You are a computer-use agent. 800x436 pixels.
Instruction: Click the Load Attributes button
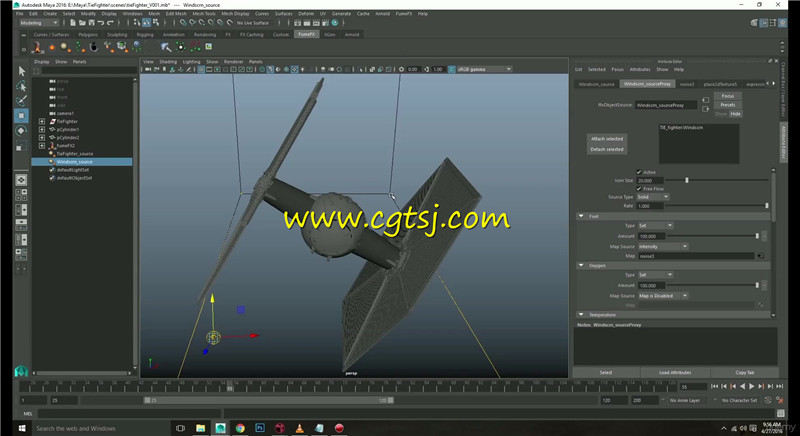pyautogui.click(x=674, y=372)
